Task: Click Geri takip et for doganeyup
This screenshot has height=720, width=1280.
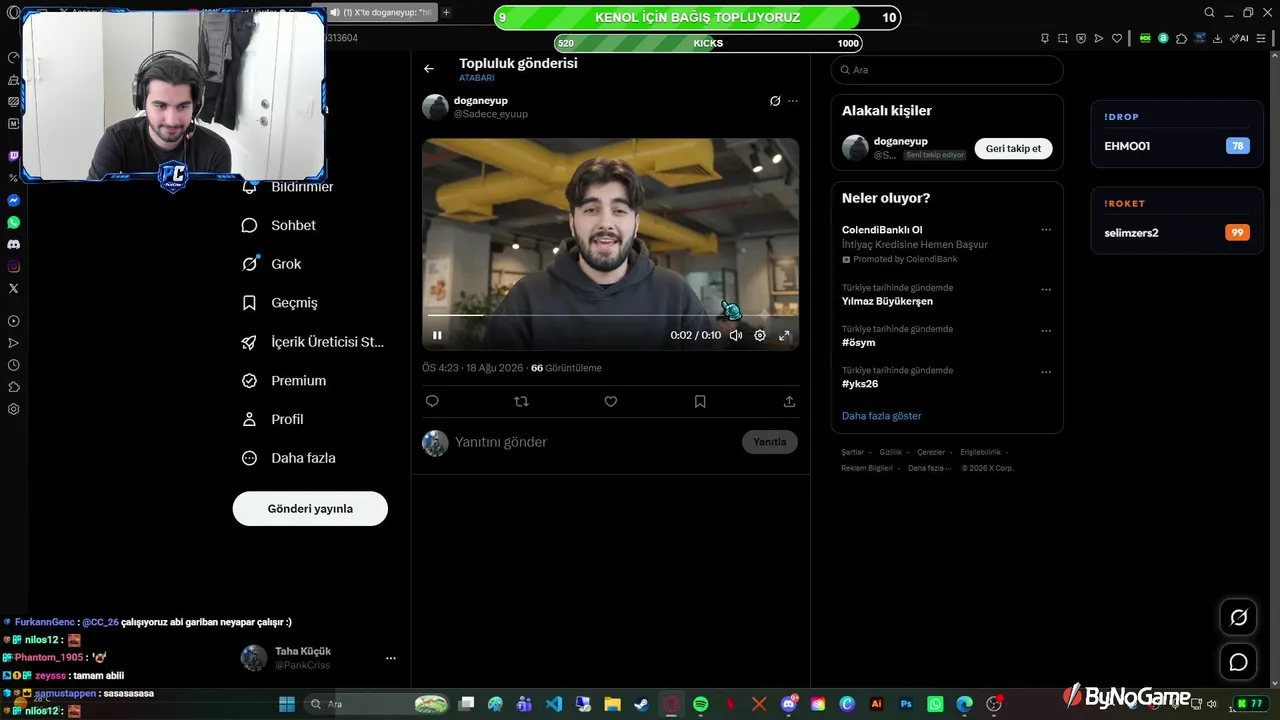Action: (x=1013, y=149)
